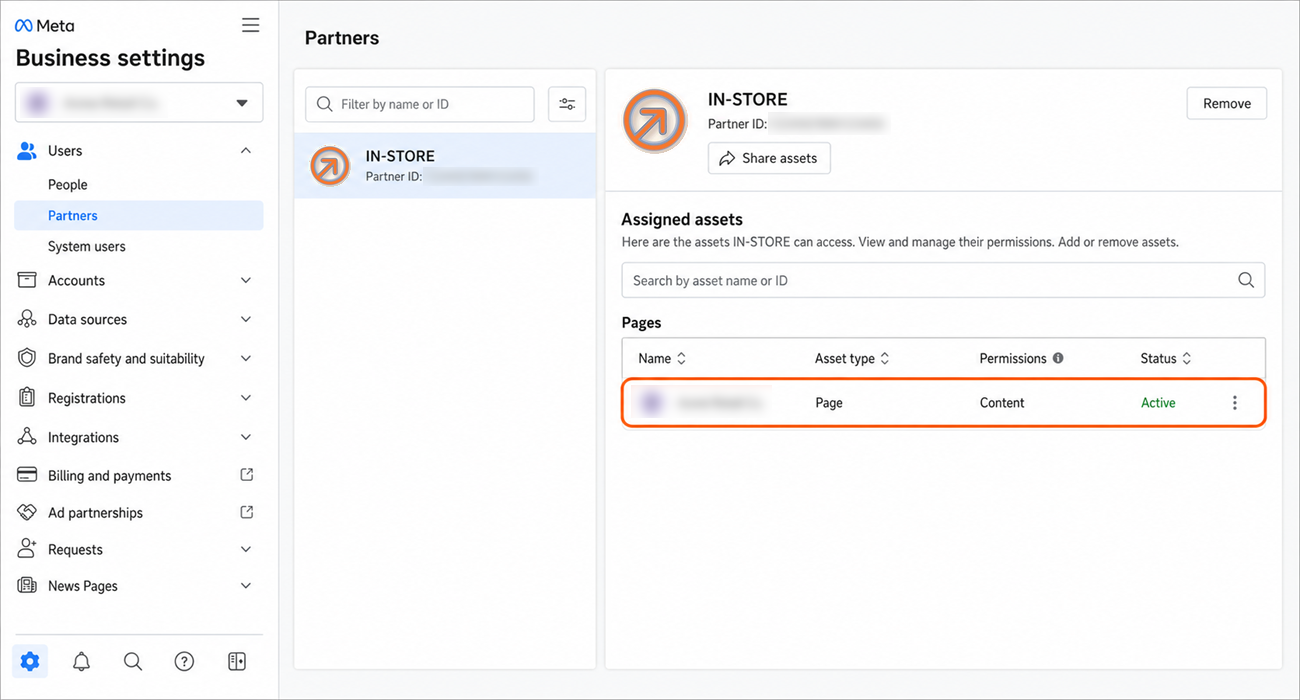Viewport: 1300px width, 700px height.
Task: Click the sidebar panel toggle icon
Action: point(237,661)
